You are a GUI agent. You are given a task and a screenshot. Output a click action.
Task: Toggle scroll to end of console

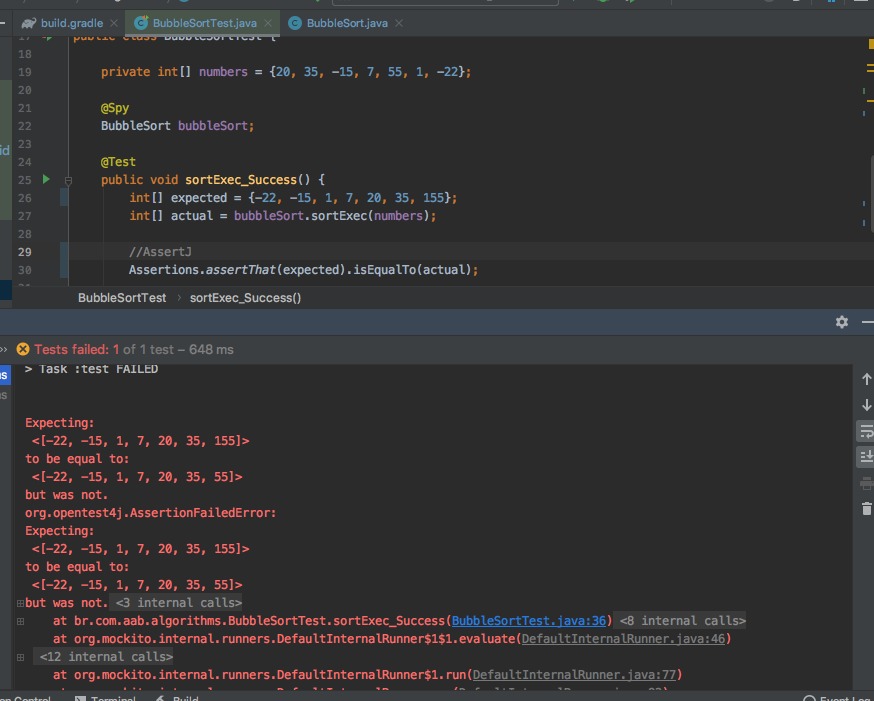coord(866,457)
